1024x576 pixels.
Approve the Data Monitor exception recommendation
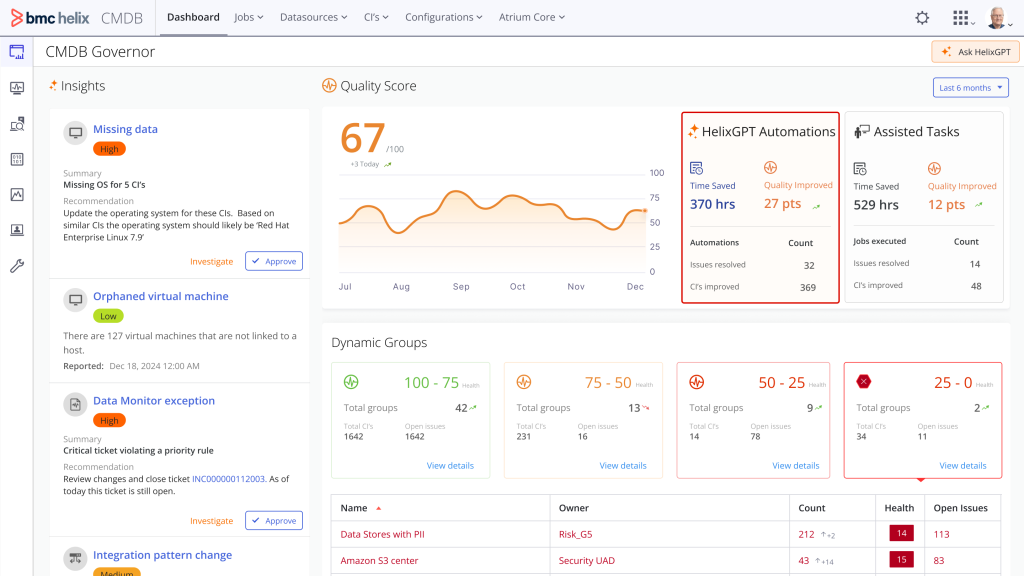coord(274,520)
